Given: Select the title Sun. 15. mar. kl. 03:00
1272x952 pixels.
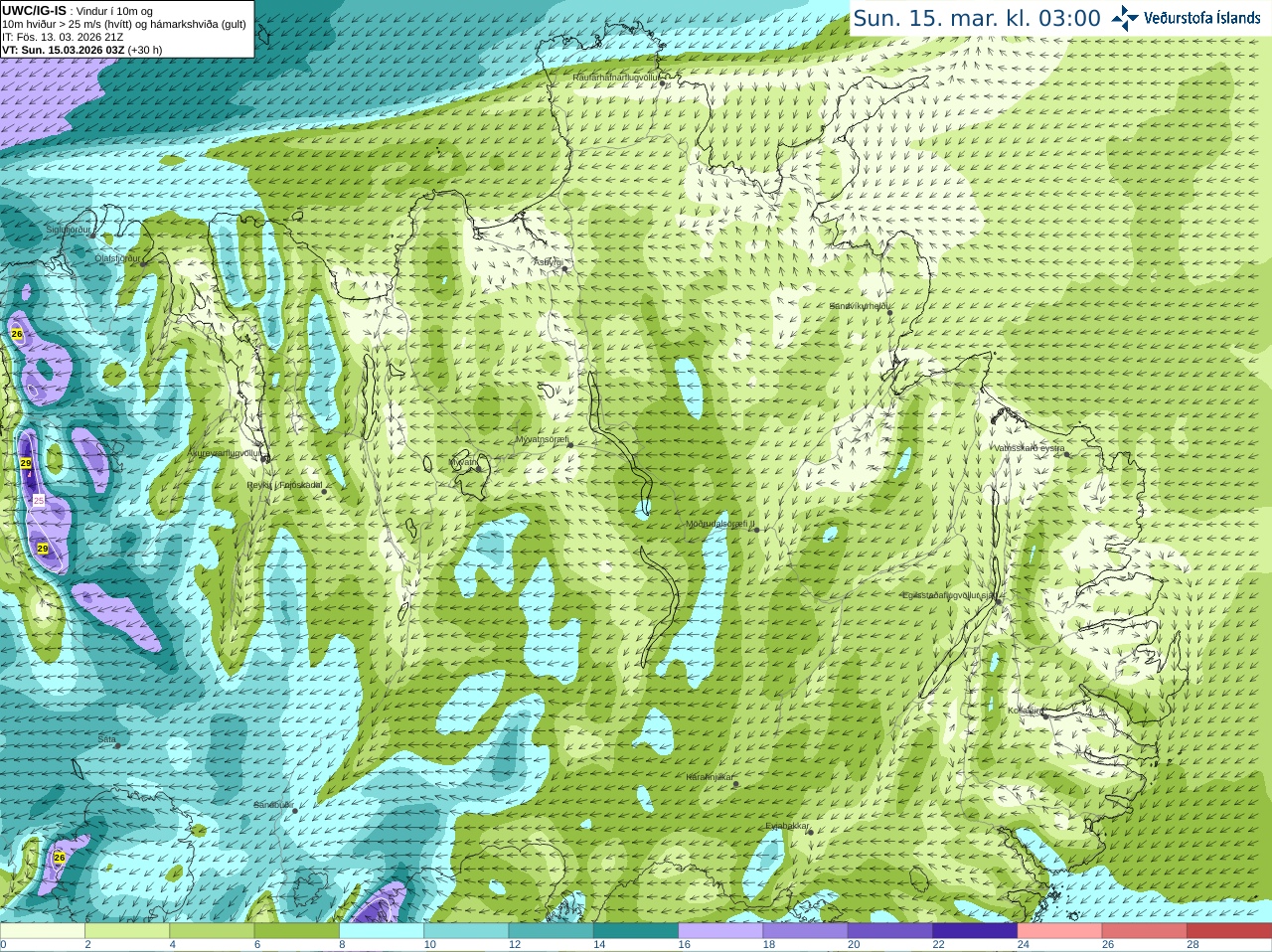Looking at the screenshot, I should click(x=977, y=18).
